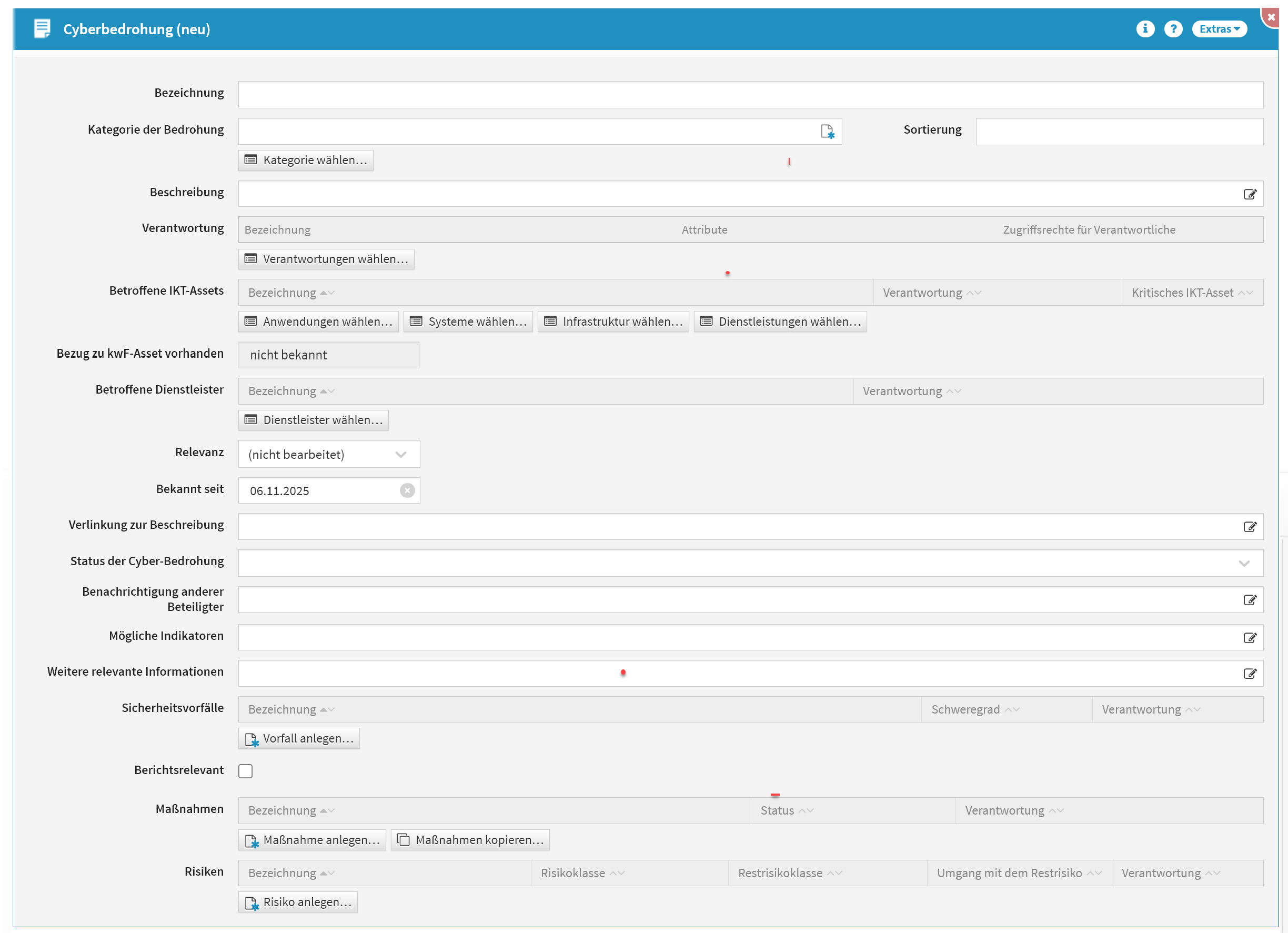
Task: Click the info icon in header
Action: (1145, 29)
